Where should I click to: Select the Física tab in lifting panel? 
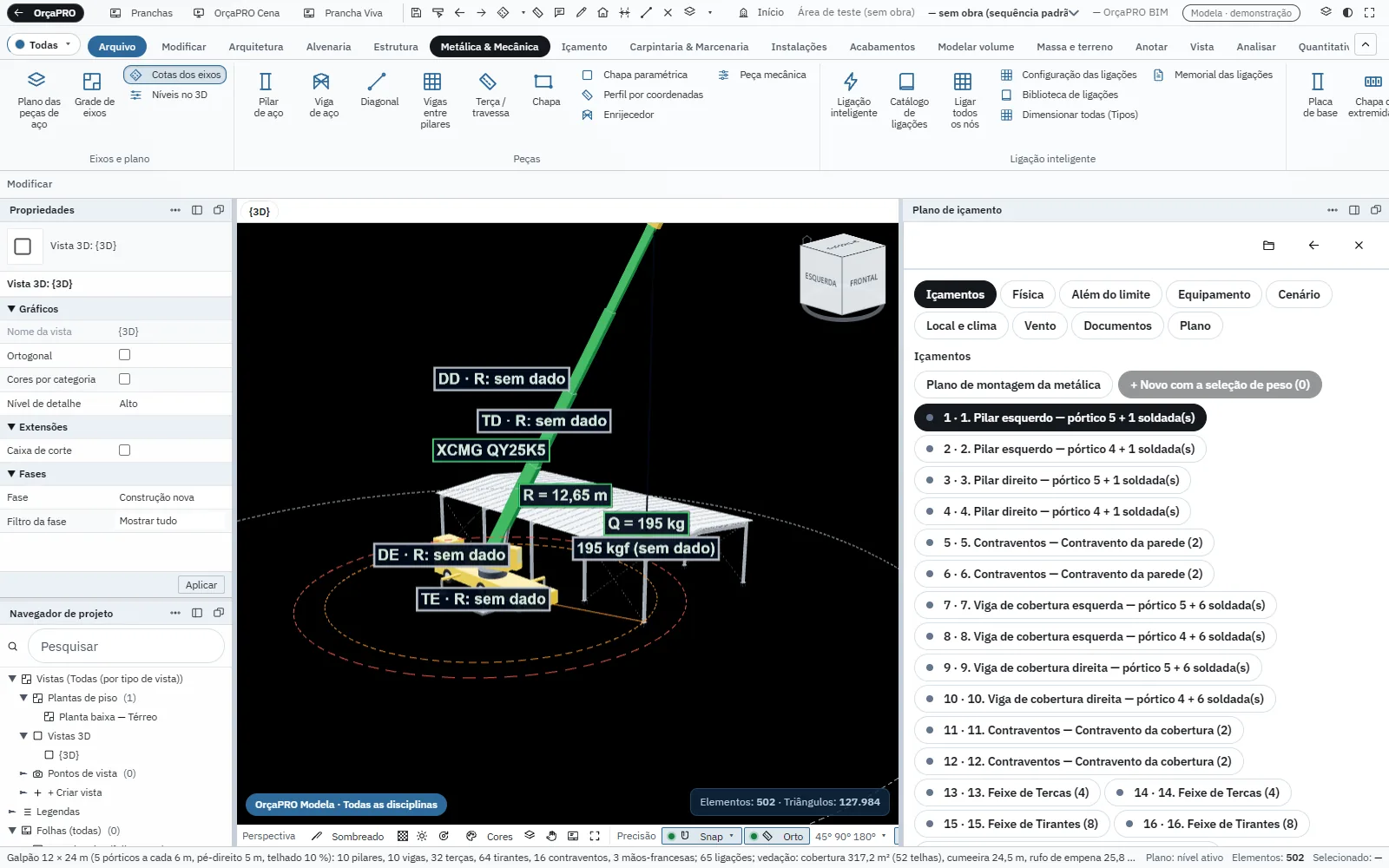click(x=1028, y=294)
